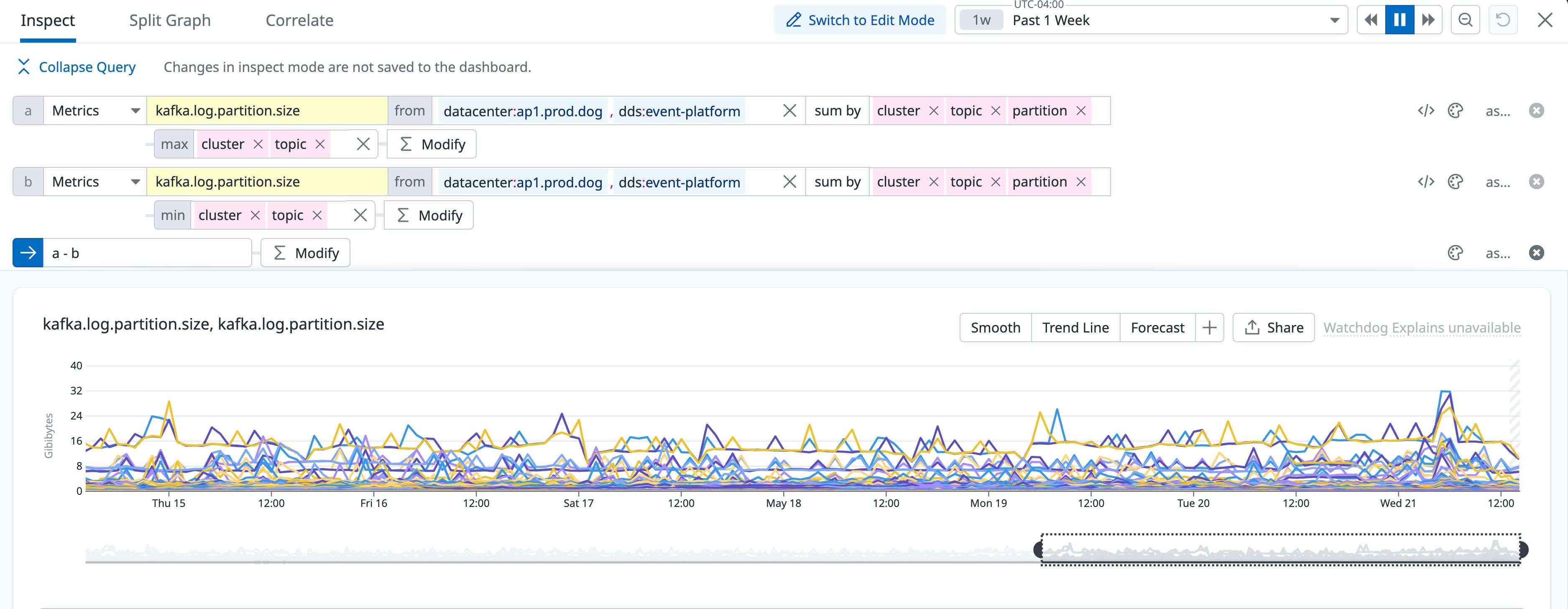Open the code editor for query a
The width and height of the screenshot is (1568, 609).
pyautogui.click(x=1425, y=110)
